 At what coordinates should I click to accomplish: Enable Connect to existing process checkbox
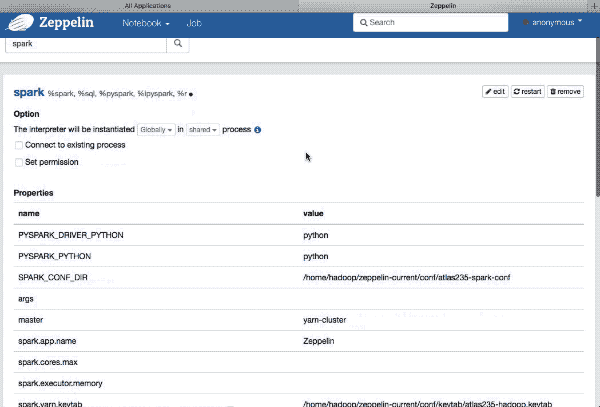tap(19, 145)
